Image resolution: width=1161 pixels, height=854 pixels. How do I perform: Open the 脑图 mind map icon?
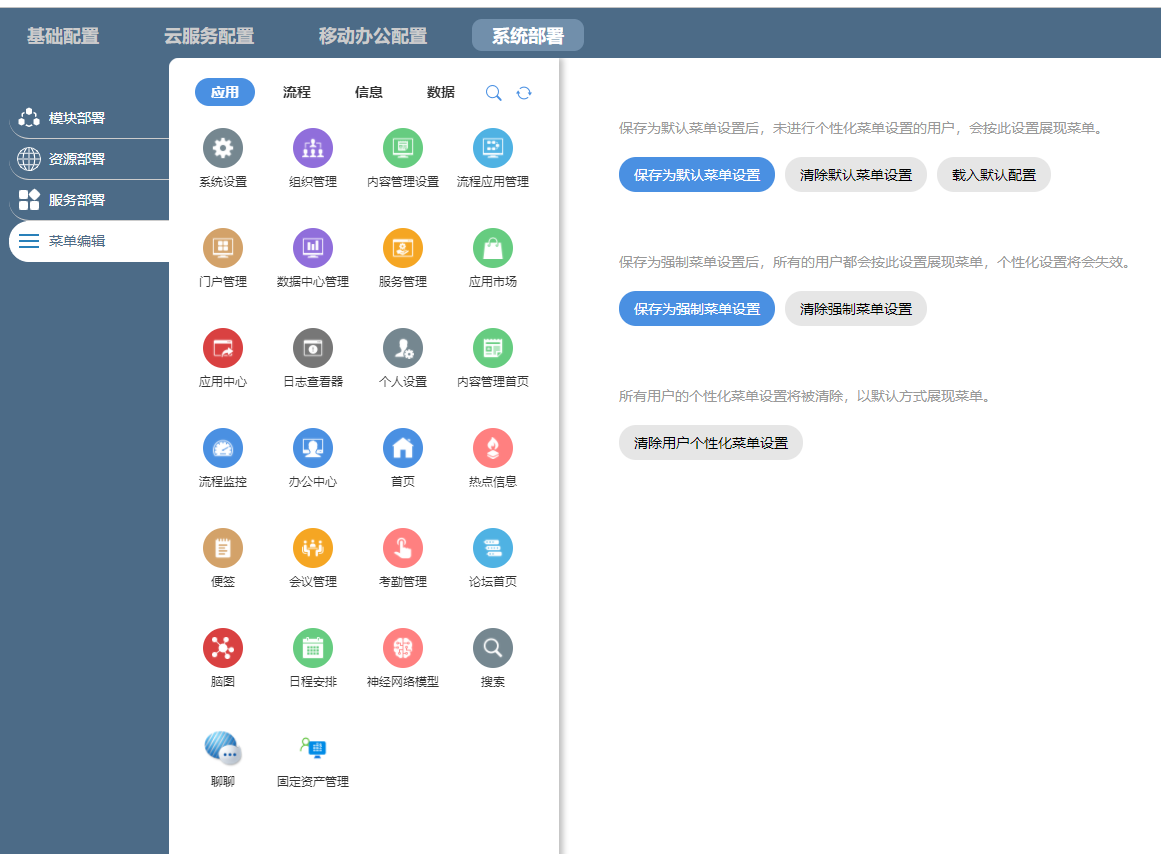pyautogui.click(x=223, y=648)
